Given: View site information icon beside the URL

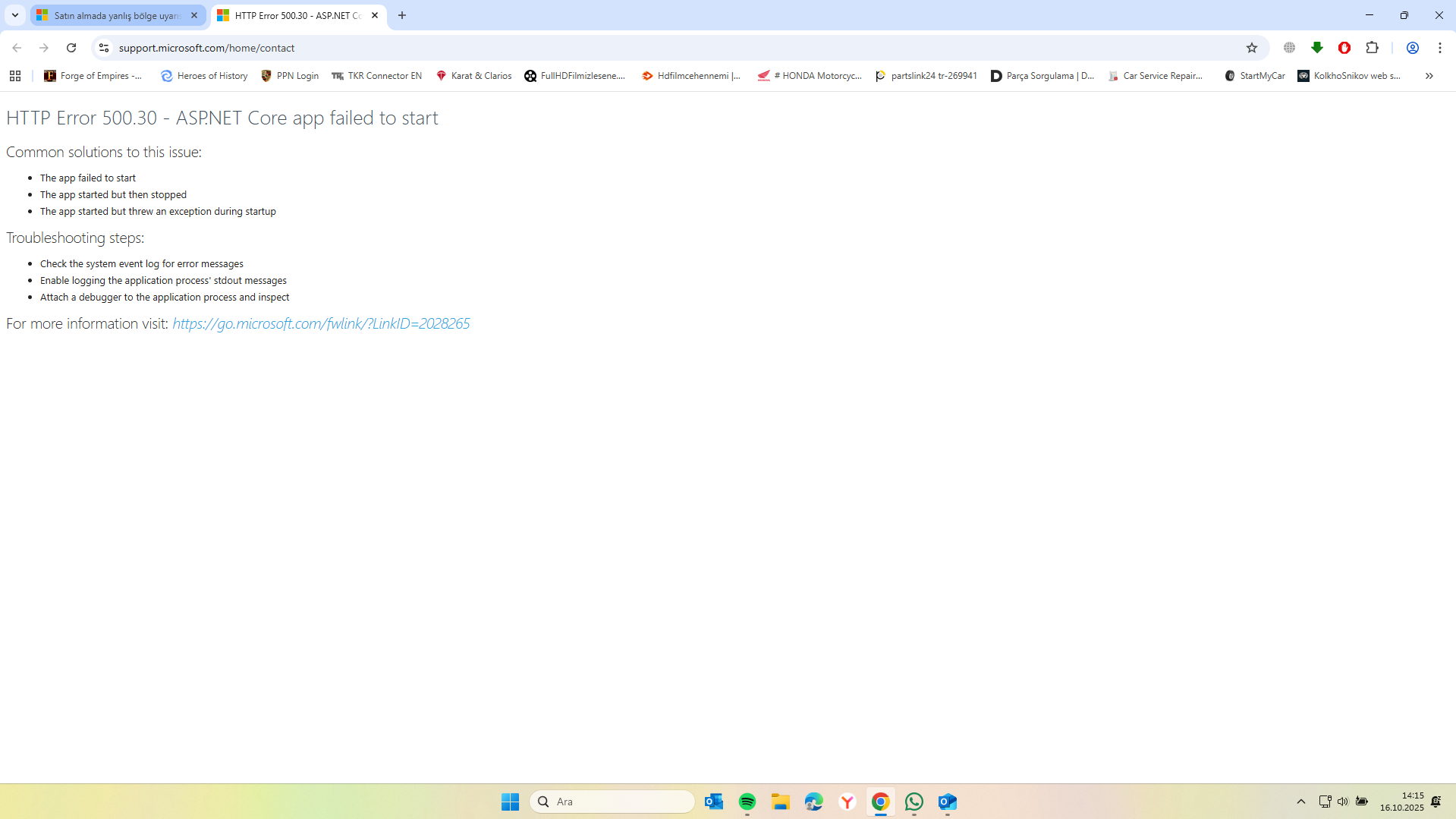Looking at the screenshot, I should click(x=104, y=48).
